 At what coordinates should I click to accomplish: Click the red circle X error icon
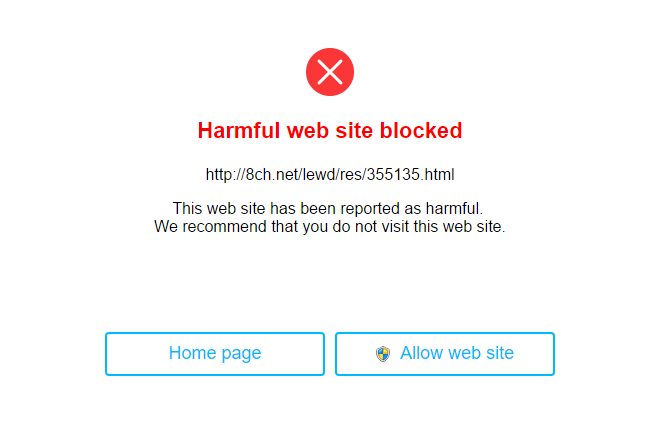[330, 72]
